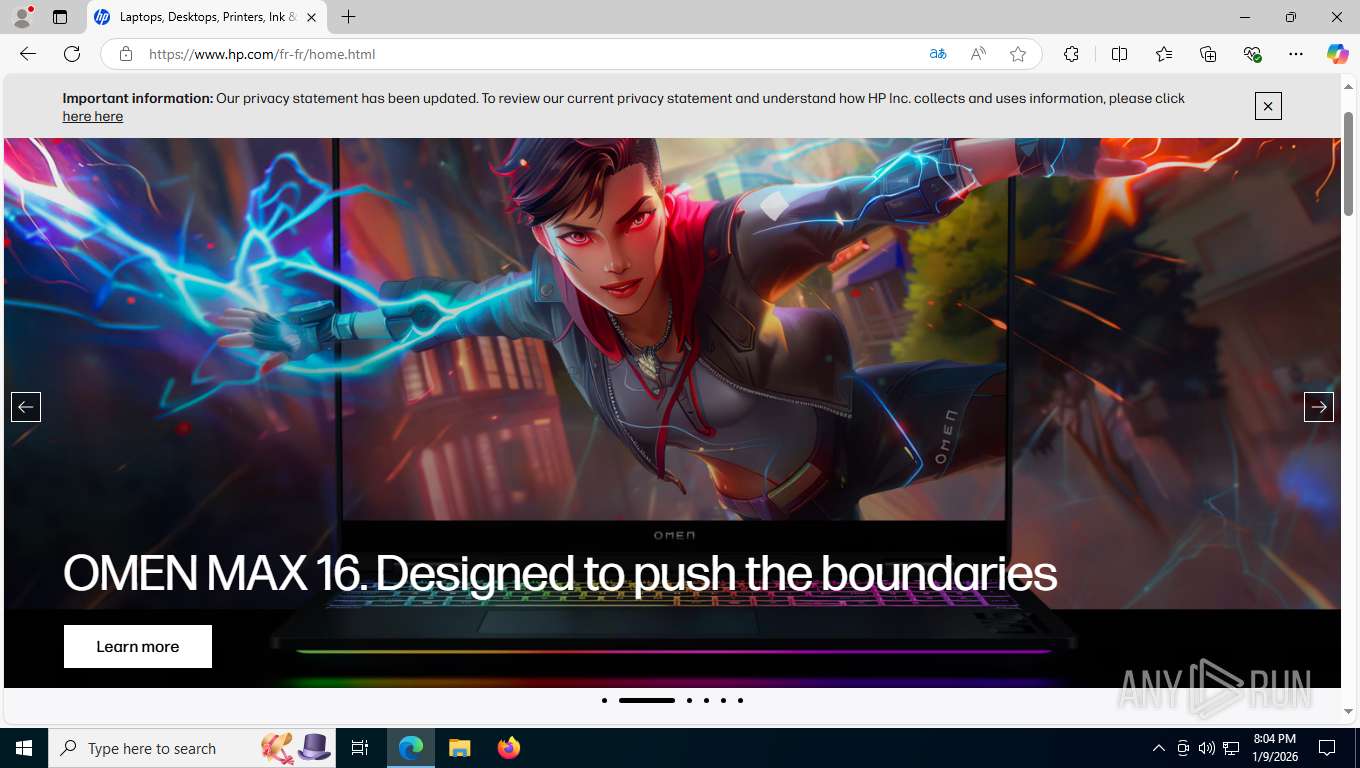Start Read Aloud in address bar
Image resolution: width=1360 pixels, height=768 pixels.
coord(978,54)
